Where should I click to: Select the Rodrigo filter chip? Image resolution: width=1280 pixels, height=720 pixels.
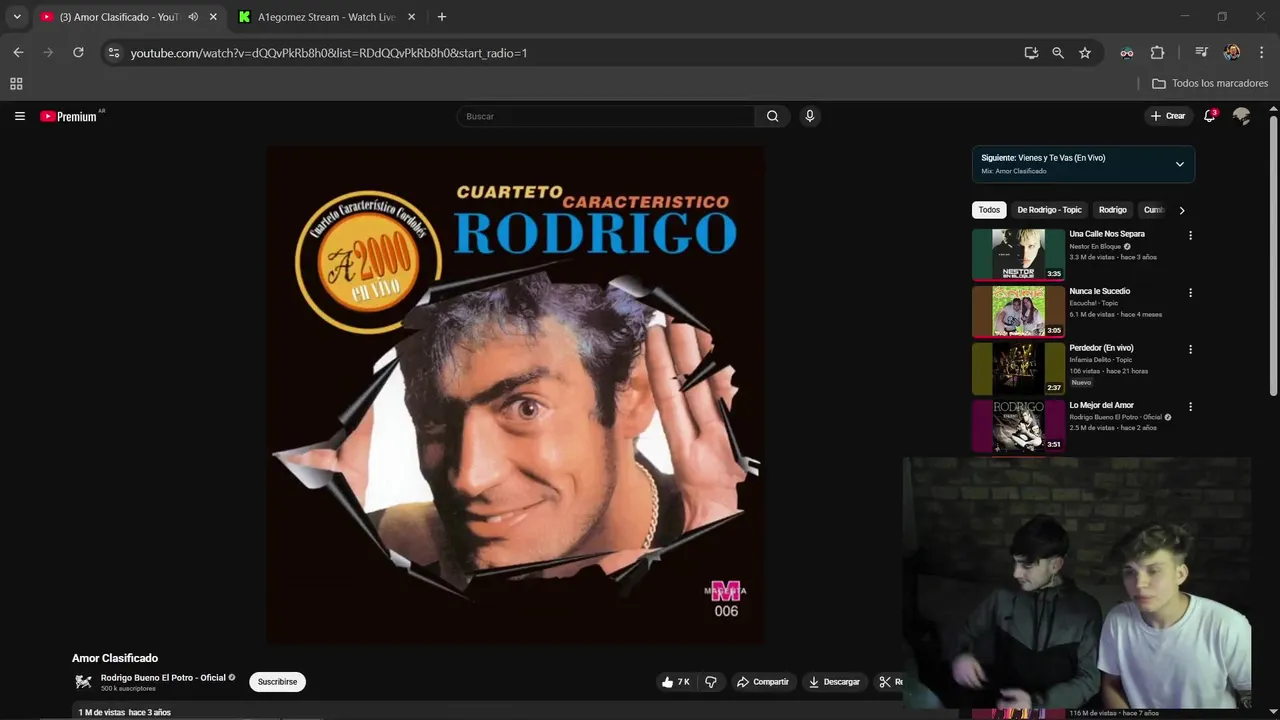tap(1112, 210)
